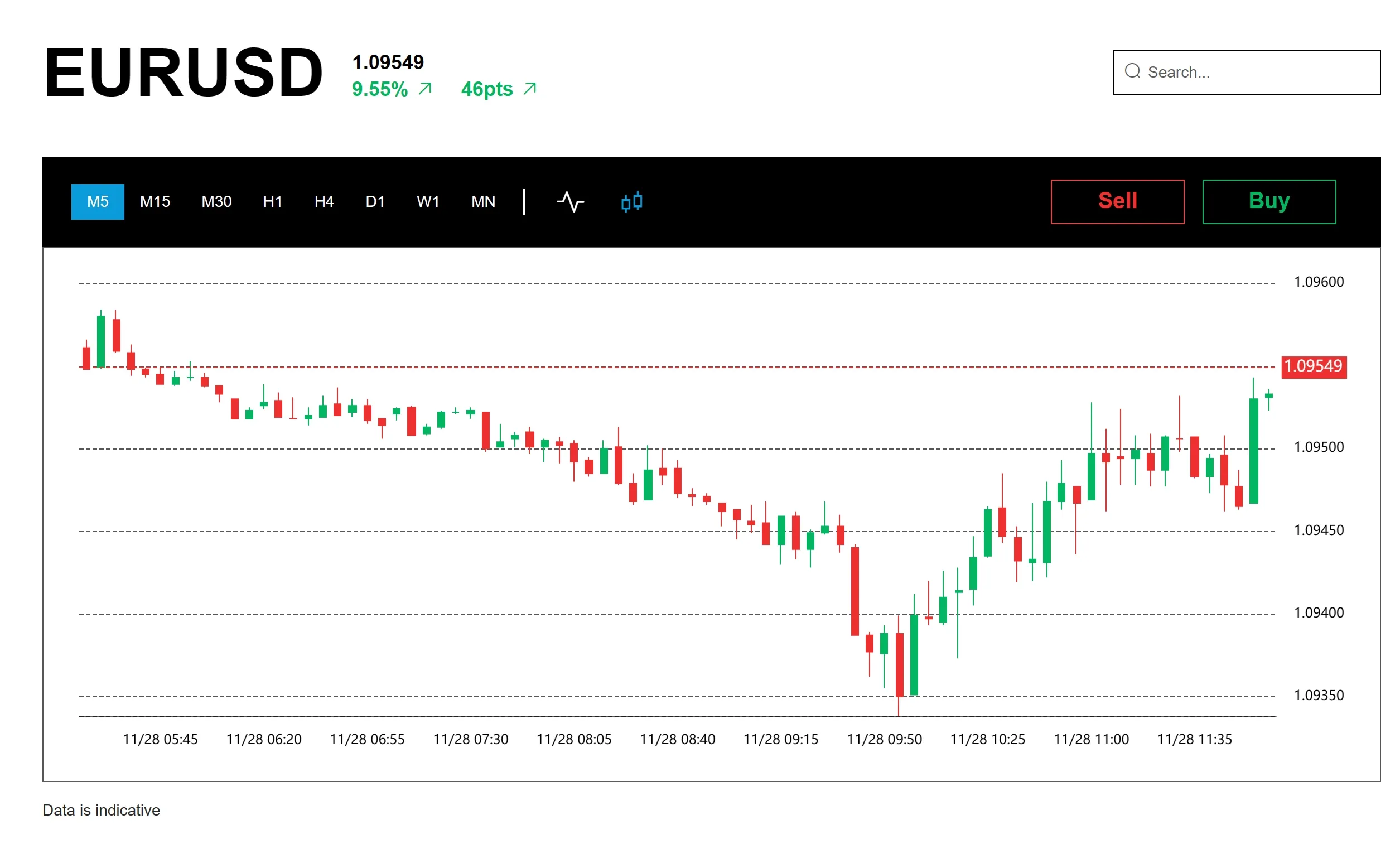Click the 11/28 08:05 time label
The image size is (1400, 849).
click(574, 739)
